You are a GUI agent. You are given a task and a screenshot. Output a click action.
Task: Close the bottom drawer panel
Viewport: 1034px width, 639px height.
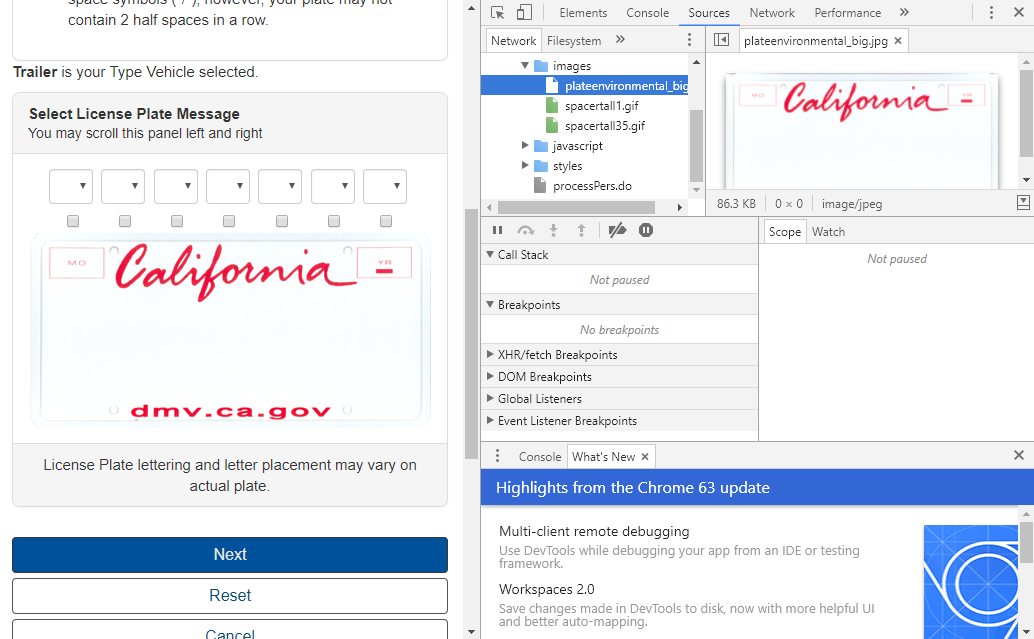tap(1018, 455)
